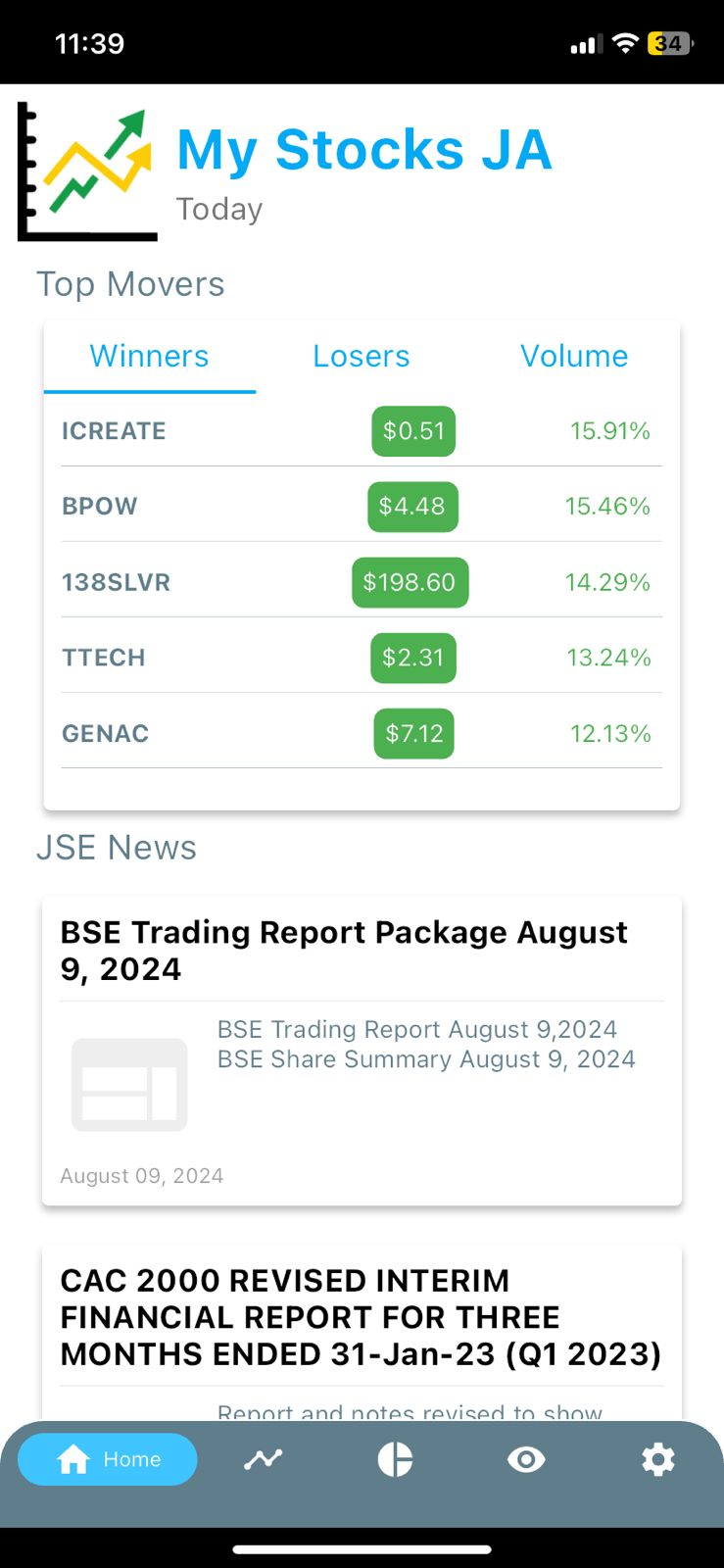The height and width of the screenshot is (1568, 724).
Task: Open the pie chart portfolio icon
Action: click(395, 1459)
